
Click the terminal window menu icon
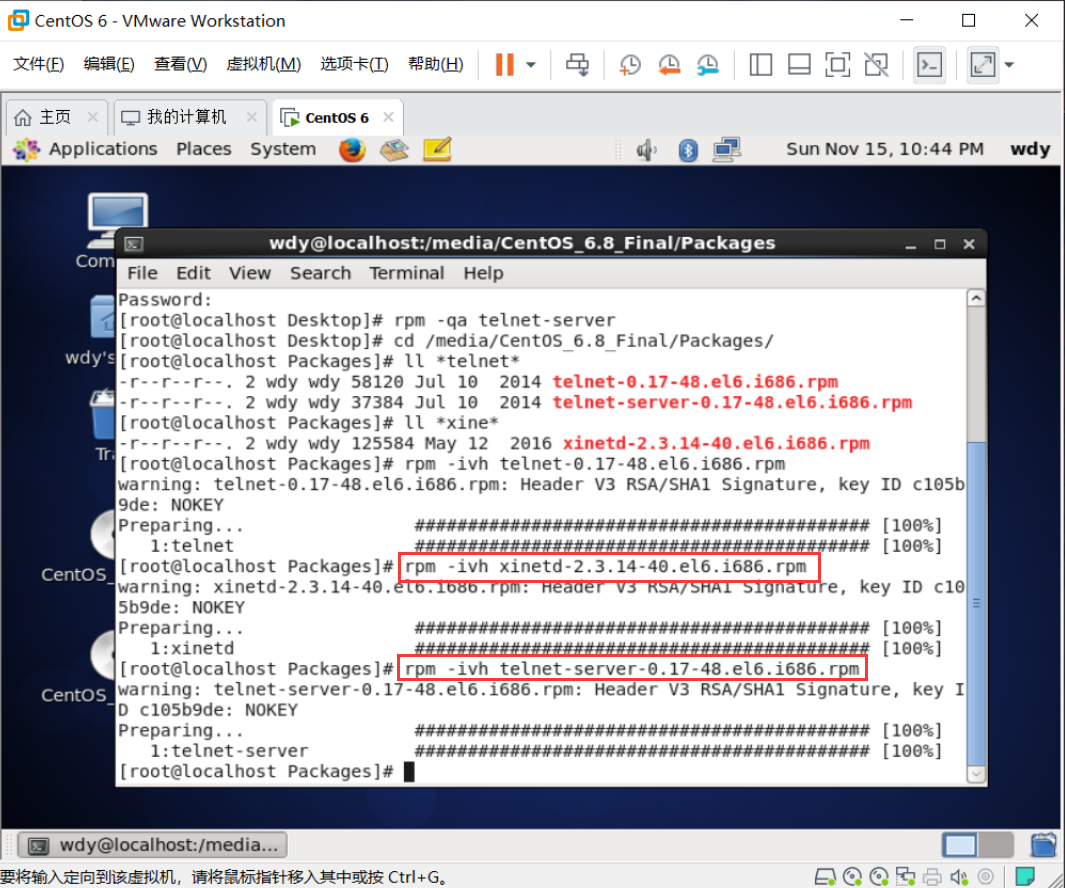pos(134,244)
